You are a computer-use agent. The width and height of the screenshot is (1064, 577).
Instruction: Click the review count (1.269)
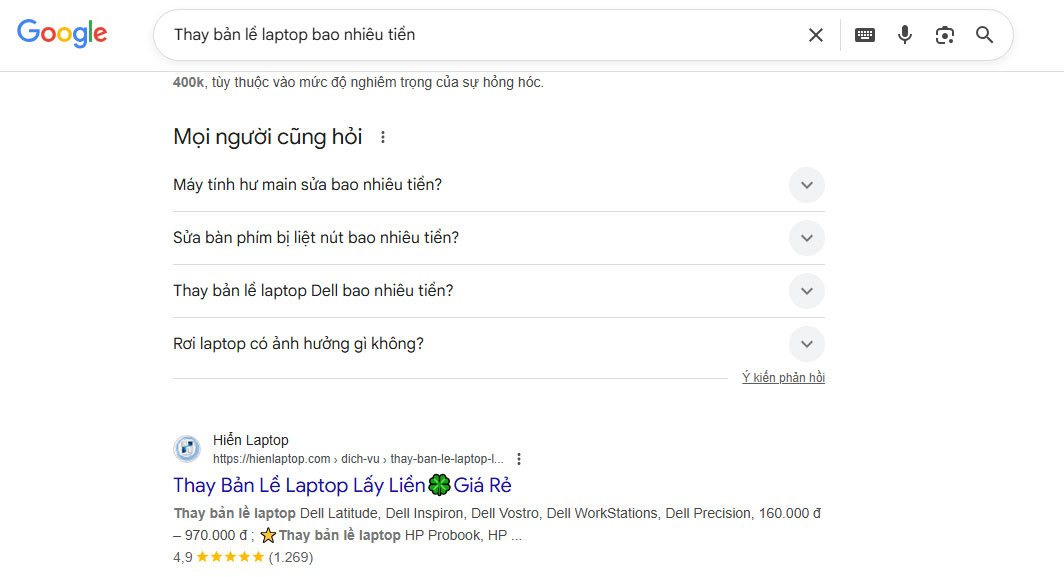tap(290, 557)
